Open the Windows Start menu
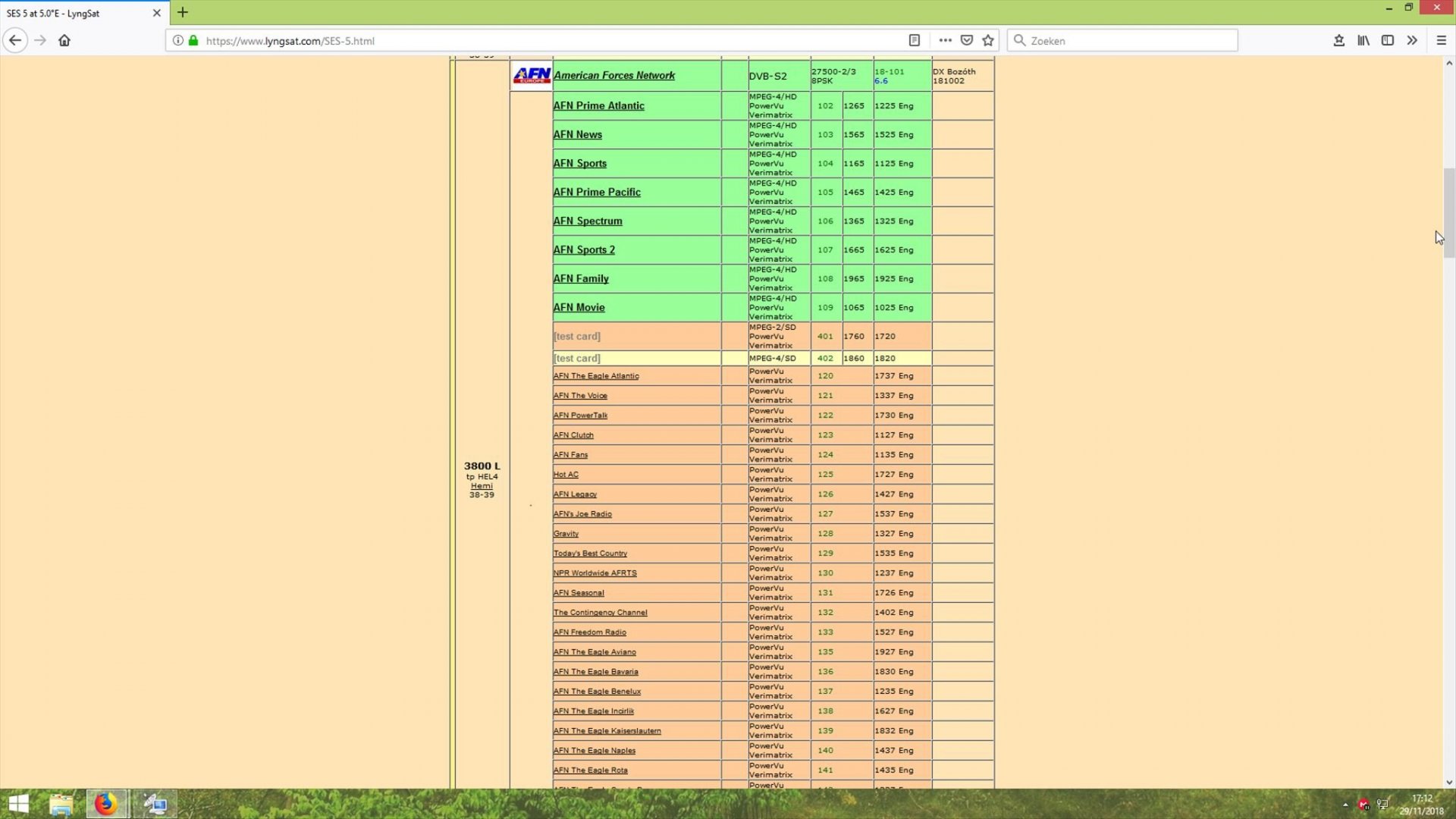This screenshot has width=1456, height=819. pyautogui.click(x=17, y=804)
